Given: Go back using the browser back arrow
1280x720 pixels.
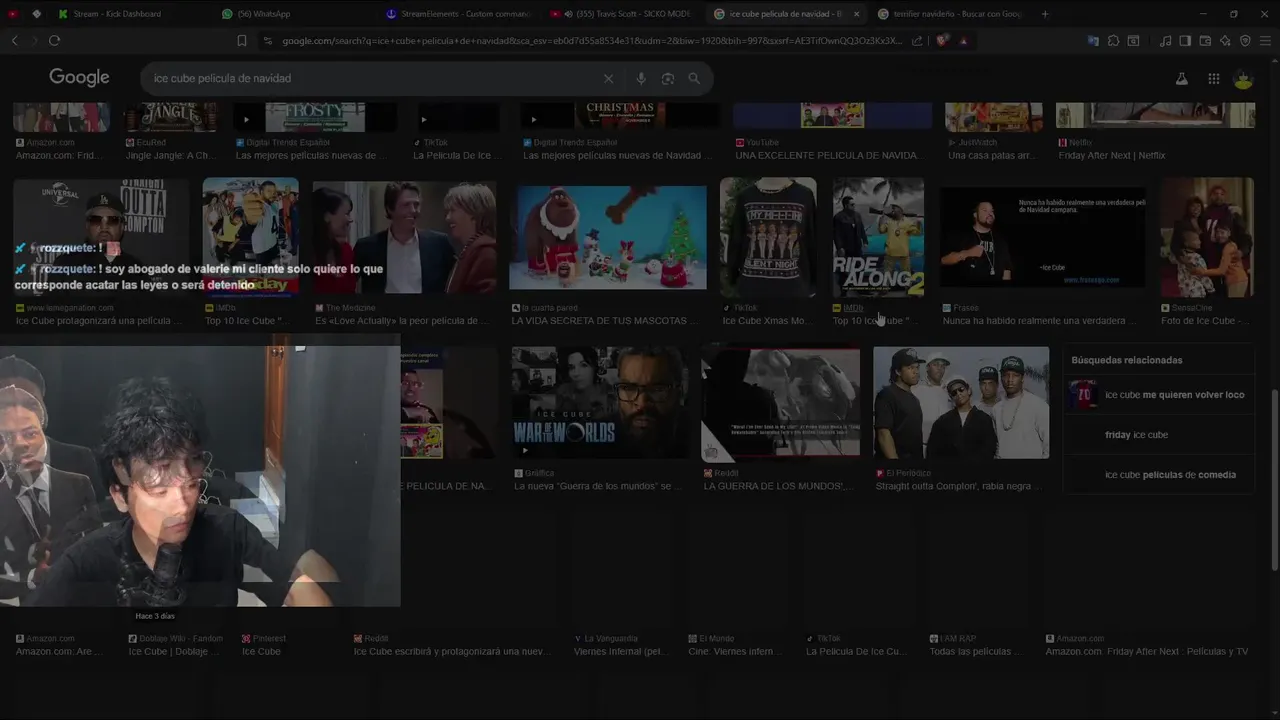Looking at the screenshot, I should [x=14, y=40].
